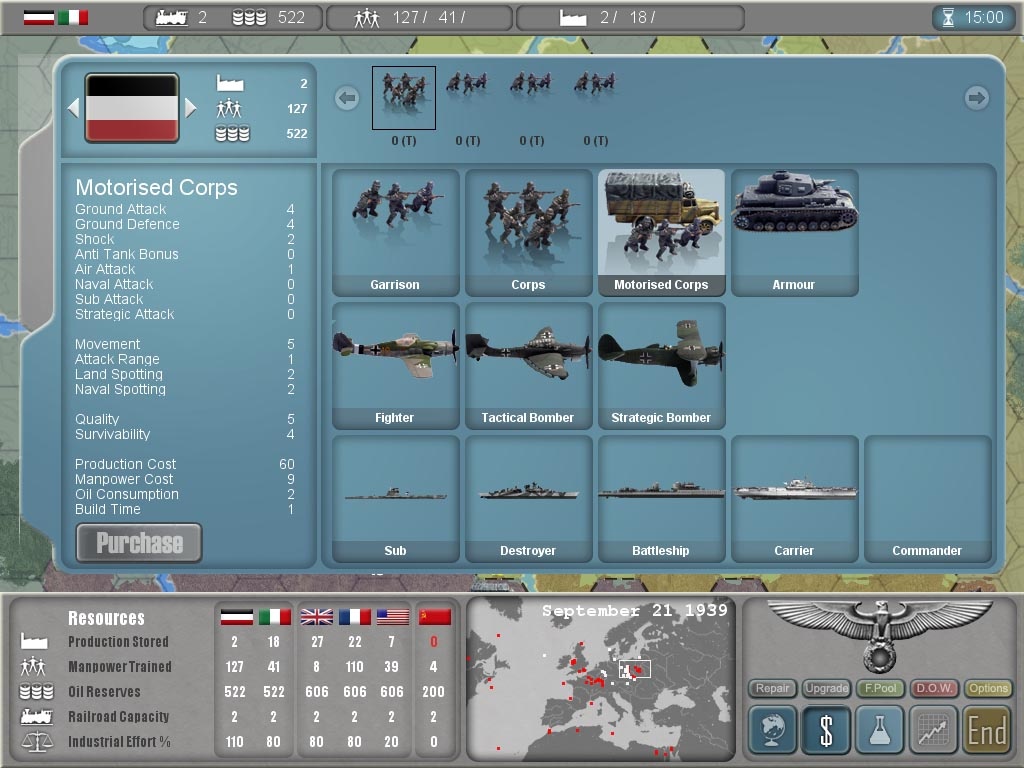Toggle the Strategic Bomber tile
The width and height of the screenshot is (1024, 768).
click(661, 363)
